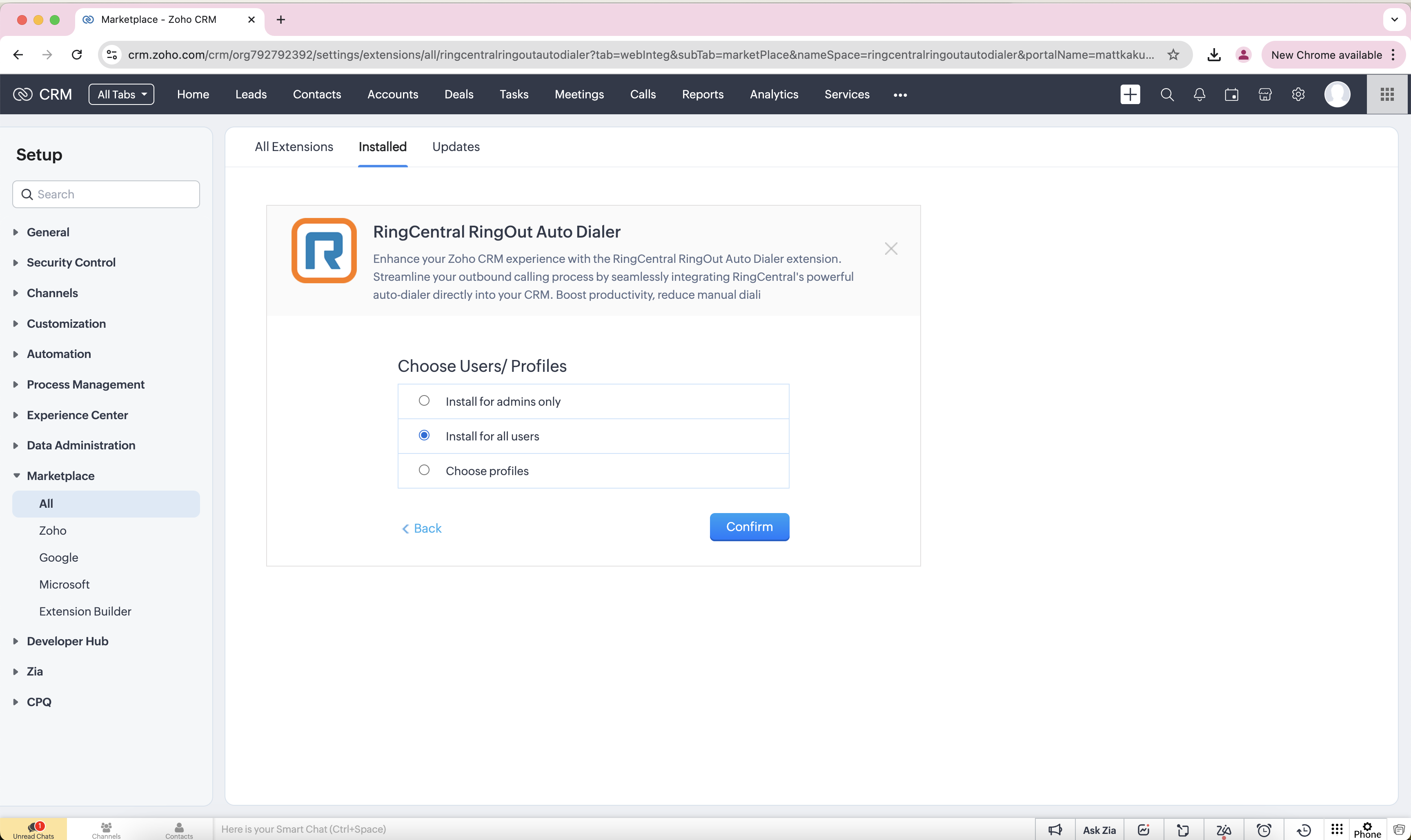The width and height of the screenshot is (1411, 840).
Task: Click the Setup search field
Action: [x=106, y=194]
